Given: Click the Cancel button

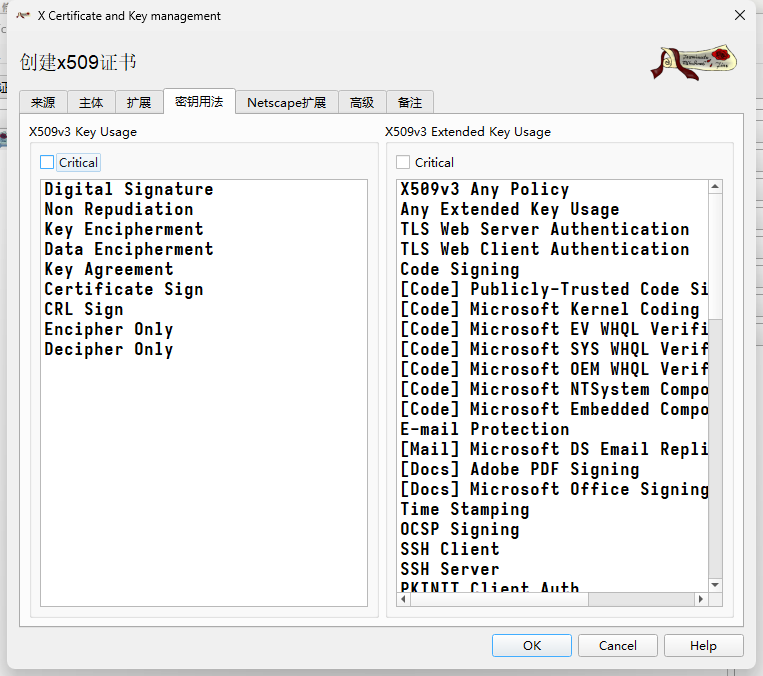Looking at the screenshot, I should 618,646.
